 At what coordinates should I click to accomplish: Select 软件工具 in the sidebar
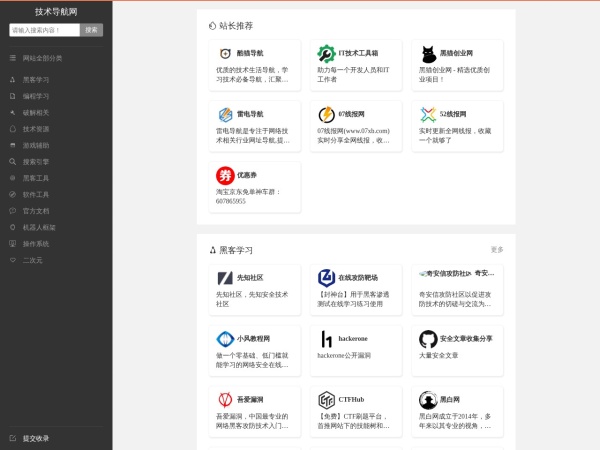(x=36, y=194)
